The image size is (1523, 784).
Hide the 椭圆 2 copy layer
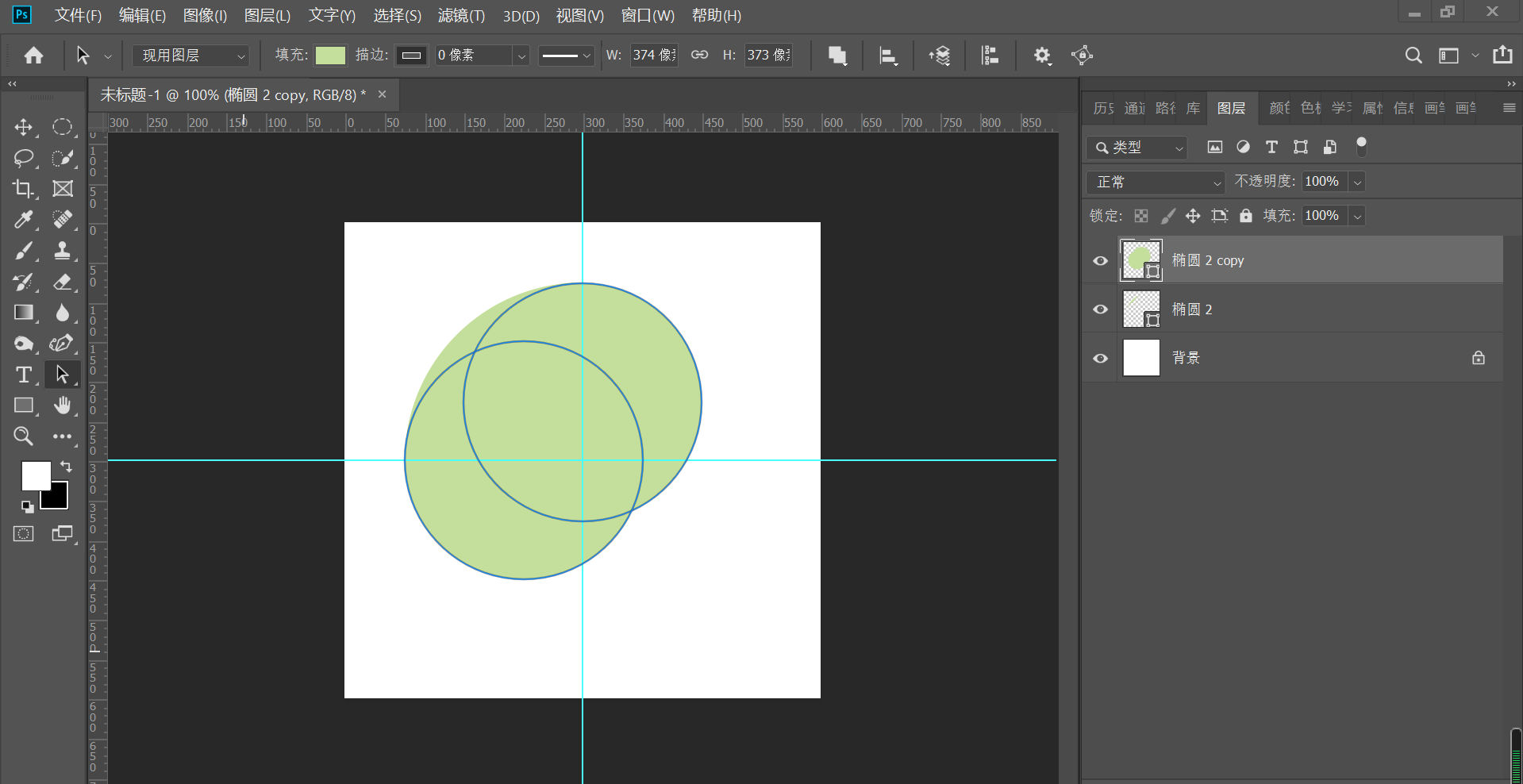(x=1100, y=261)
